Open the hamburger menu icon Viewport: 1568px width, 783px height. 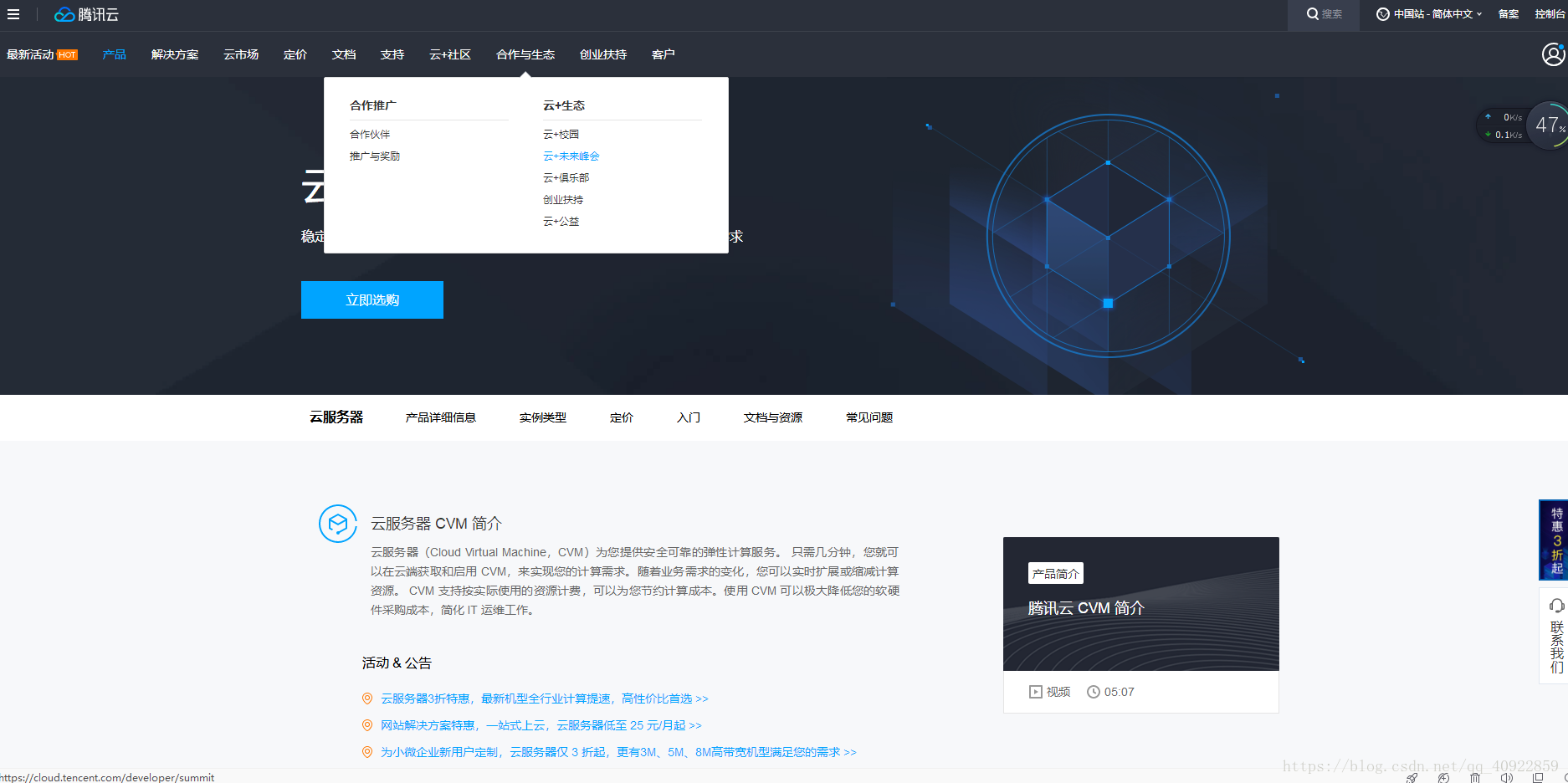13,14
